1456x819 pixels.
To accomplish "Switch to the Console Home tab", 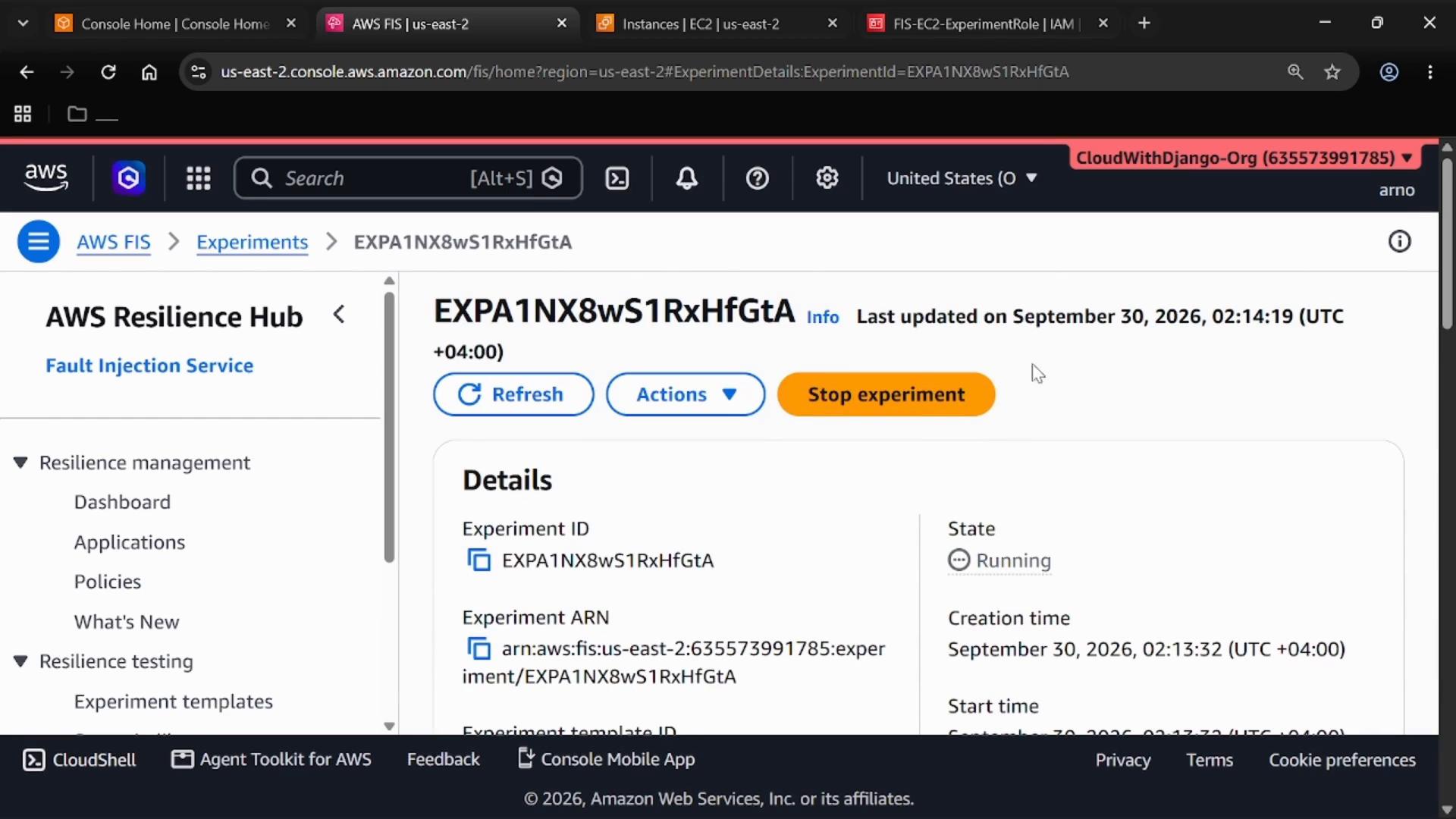I will (x=175, y=24).
